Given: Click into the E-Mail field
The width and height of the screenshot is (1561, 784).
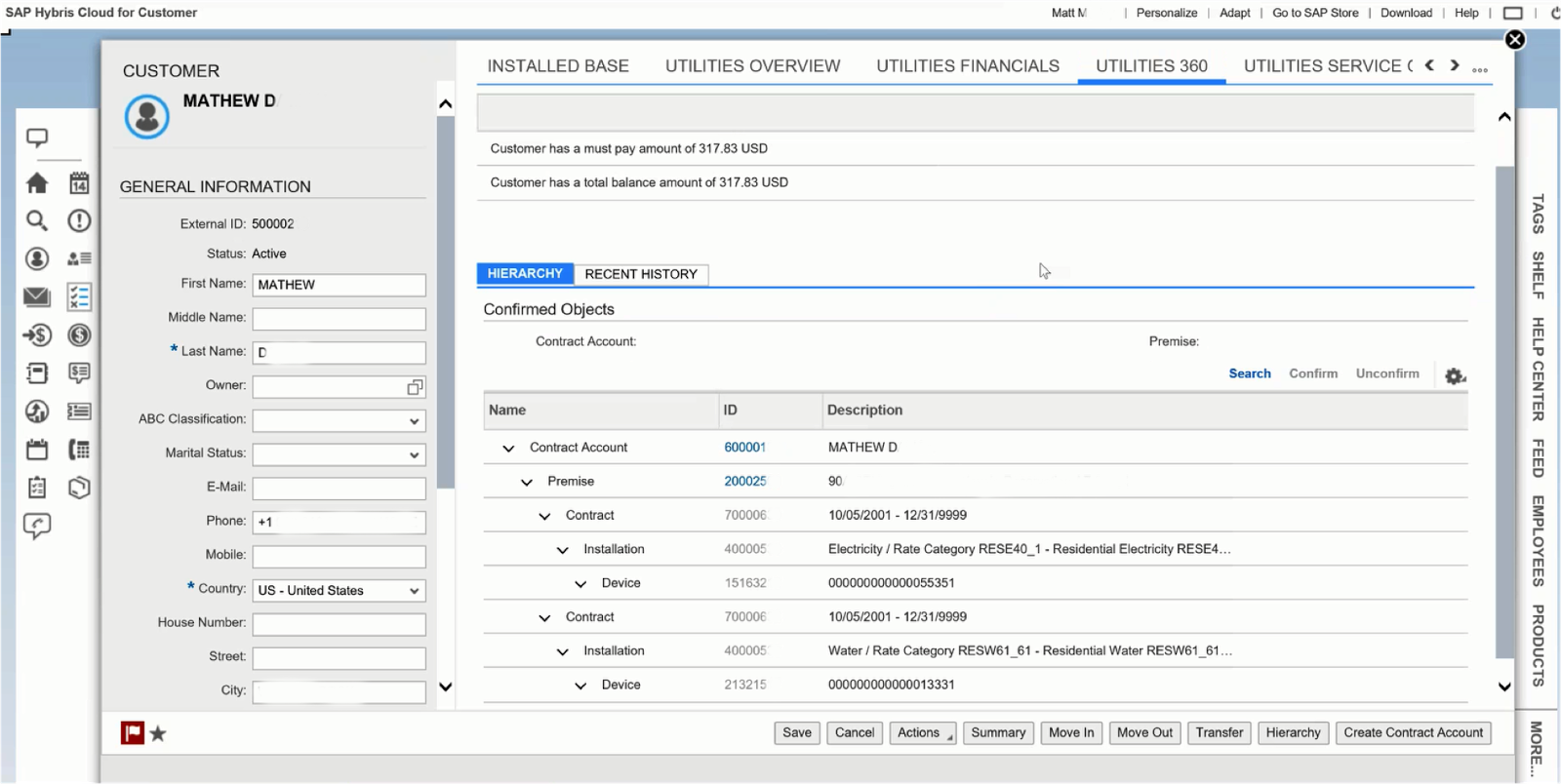Looking at the screenshot, I should (x=340, y=489).
